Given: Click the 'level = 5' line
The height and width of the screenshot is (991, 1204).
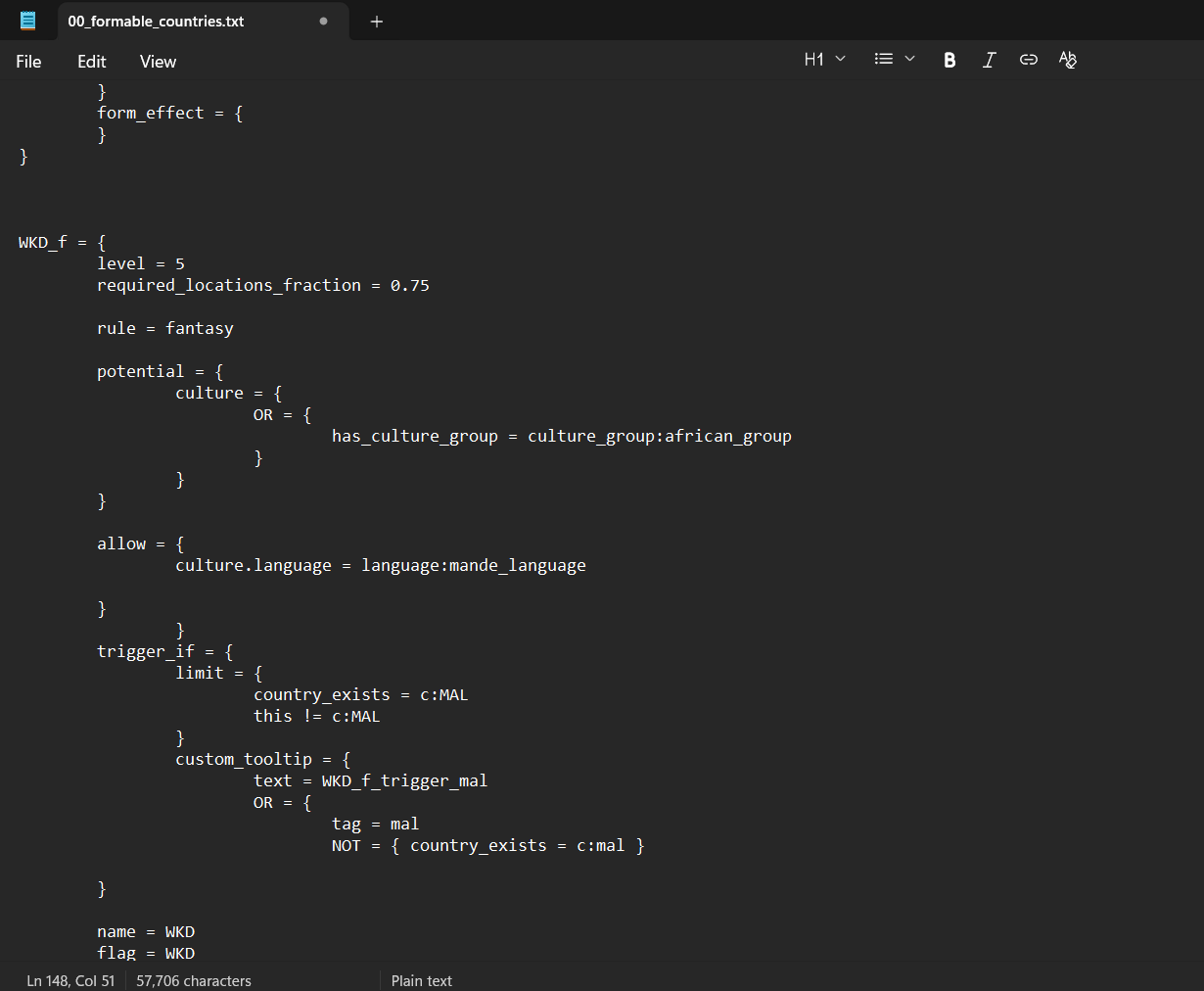Looking at the screenshot, I should click(141, 263).
